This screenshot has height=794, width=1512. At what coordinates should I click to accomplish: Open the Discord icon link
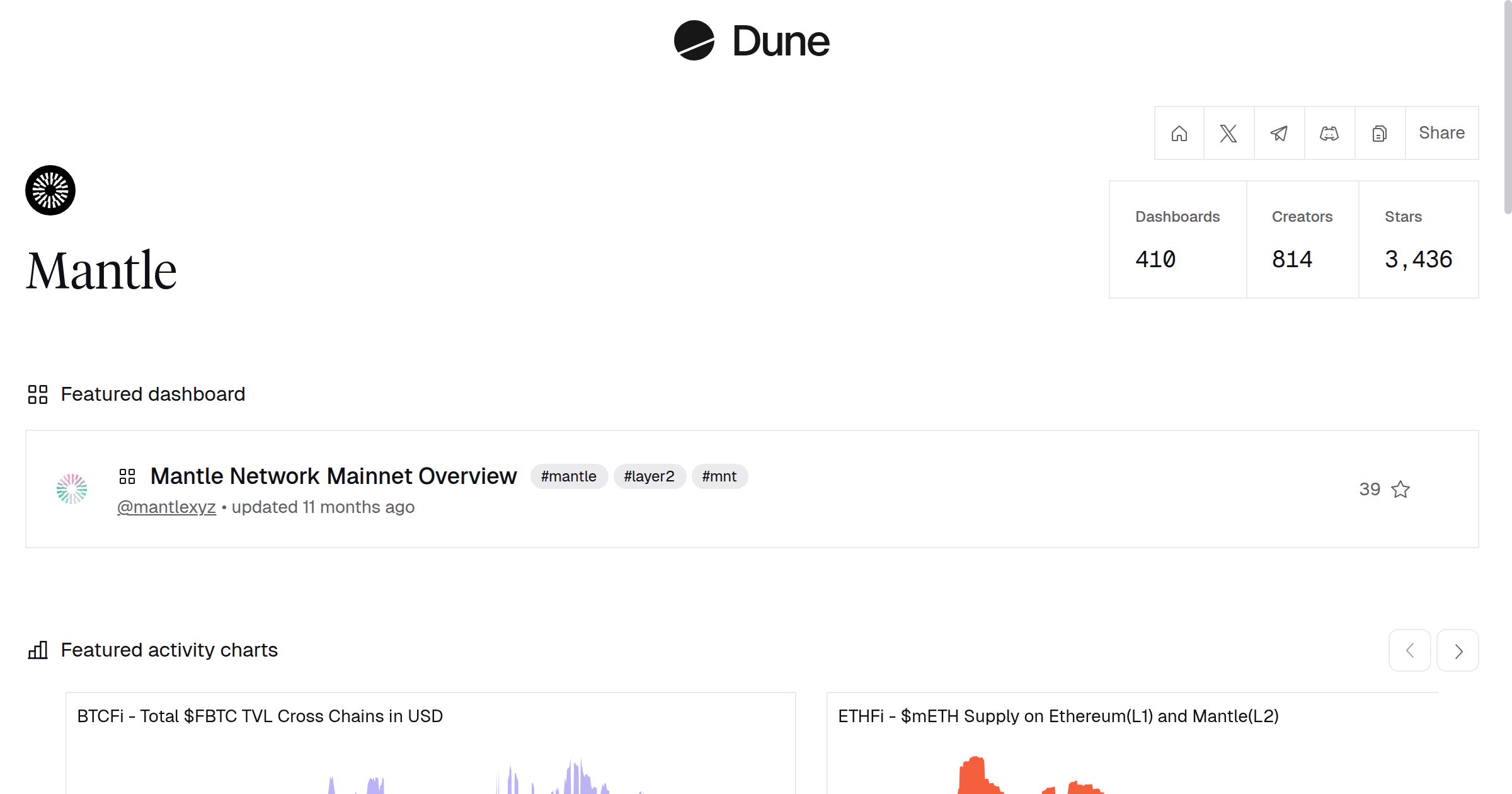point(1329,133)
